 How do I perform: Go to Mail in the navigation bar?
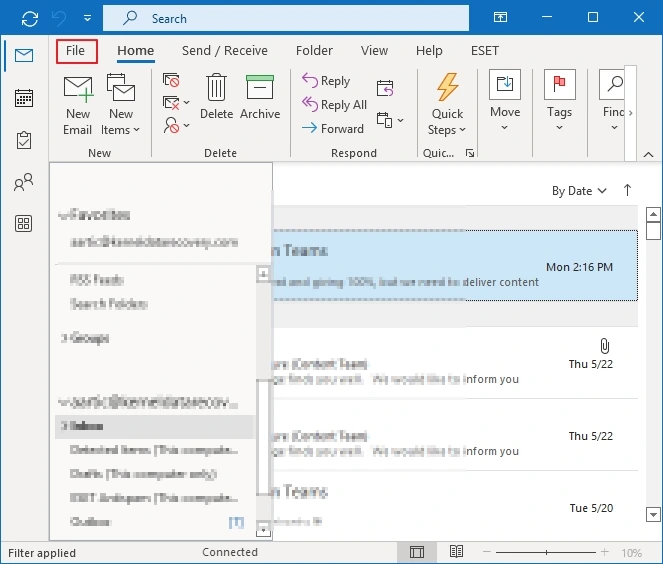(x=24, y=55)
